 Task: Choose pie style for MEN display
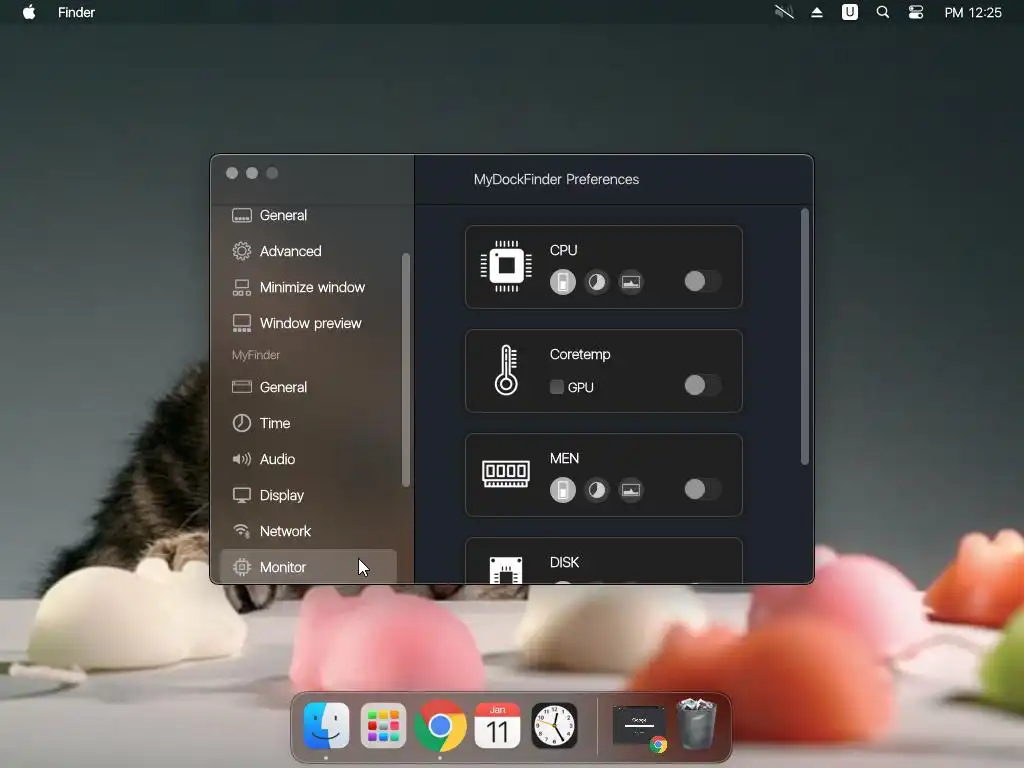coord(596,490)
